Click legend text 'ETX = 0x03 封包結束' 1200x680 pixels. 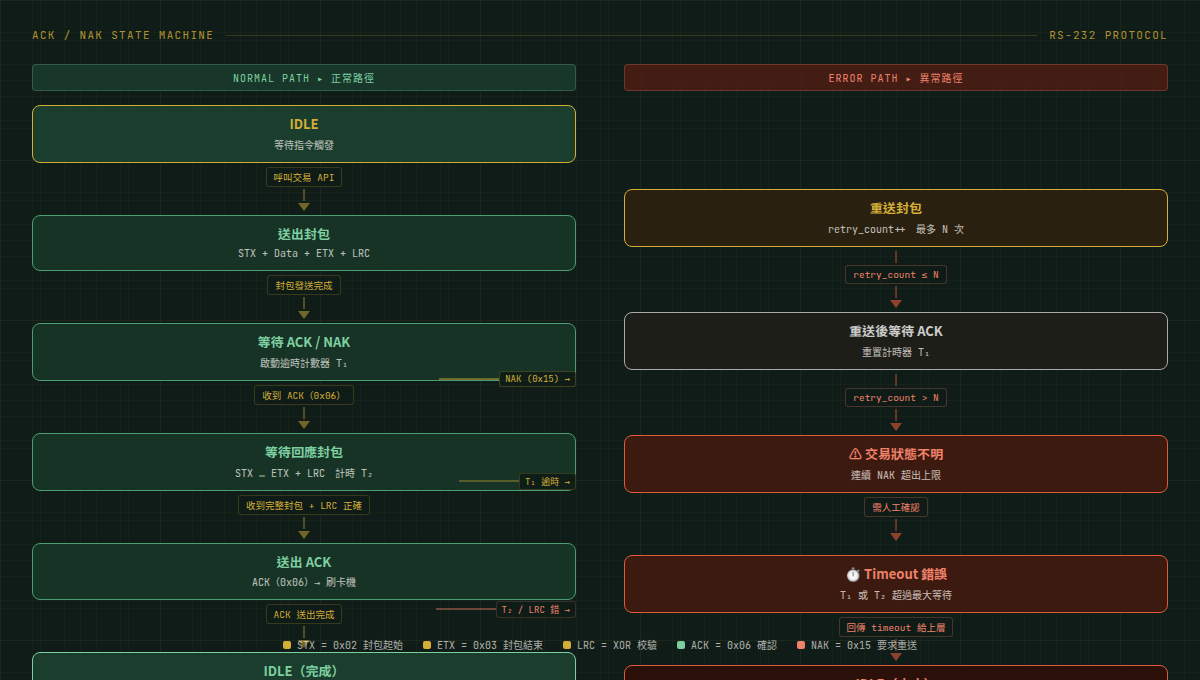click(x=490, y=645)
